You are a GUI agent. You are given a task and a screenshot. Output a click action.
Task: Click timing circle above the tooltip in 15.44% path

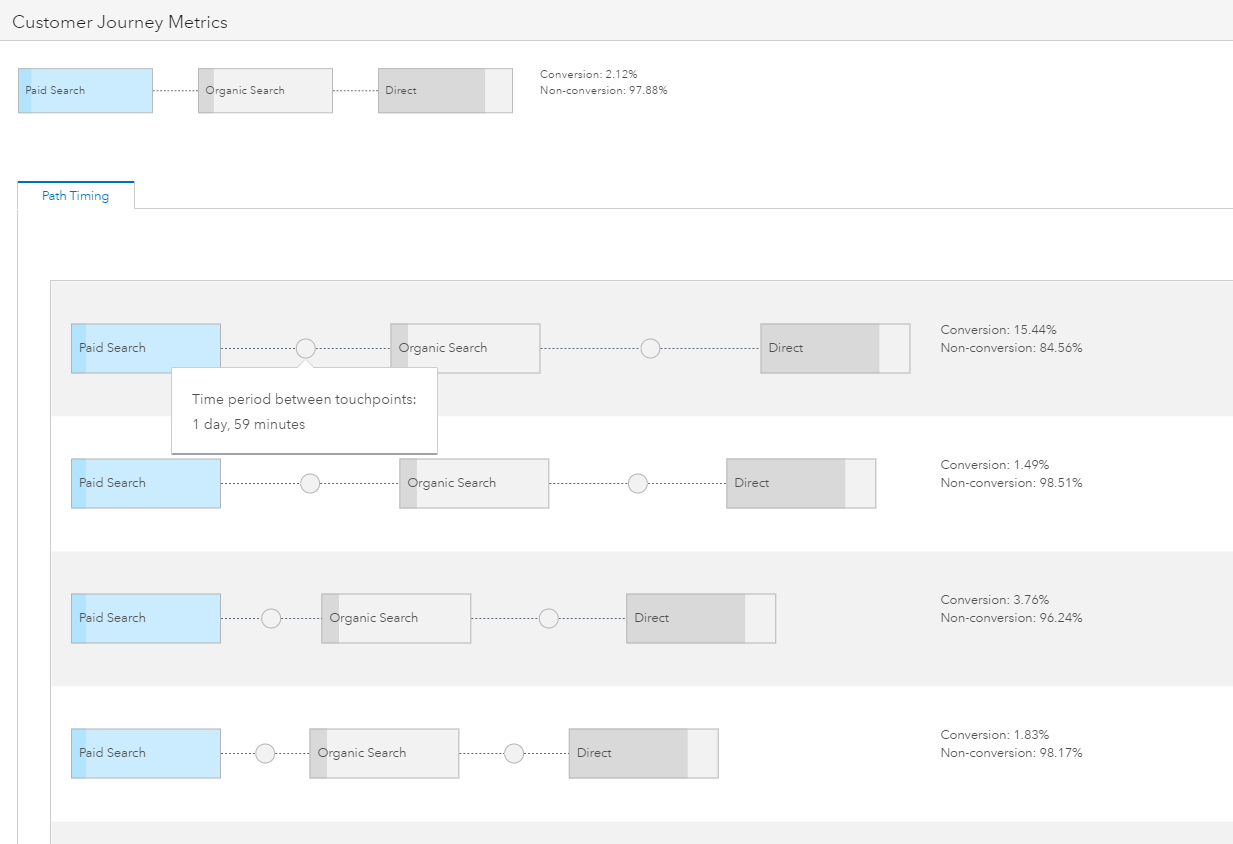click(x=306, y=348)
